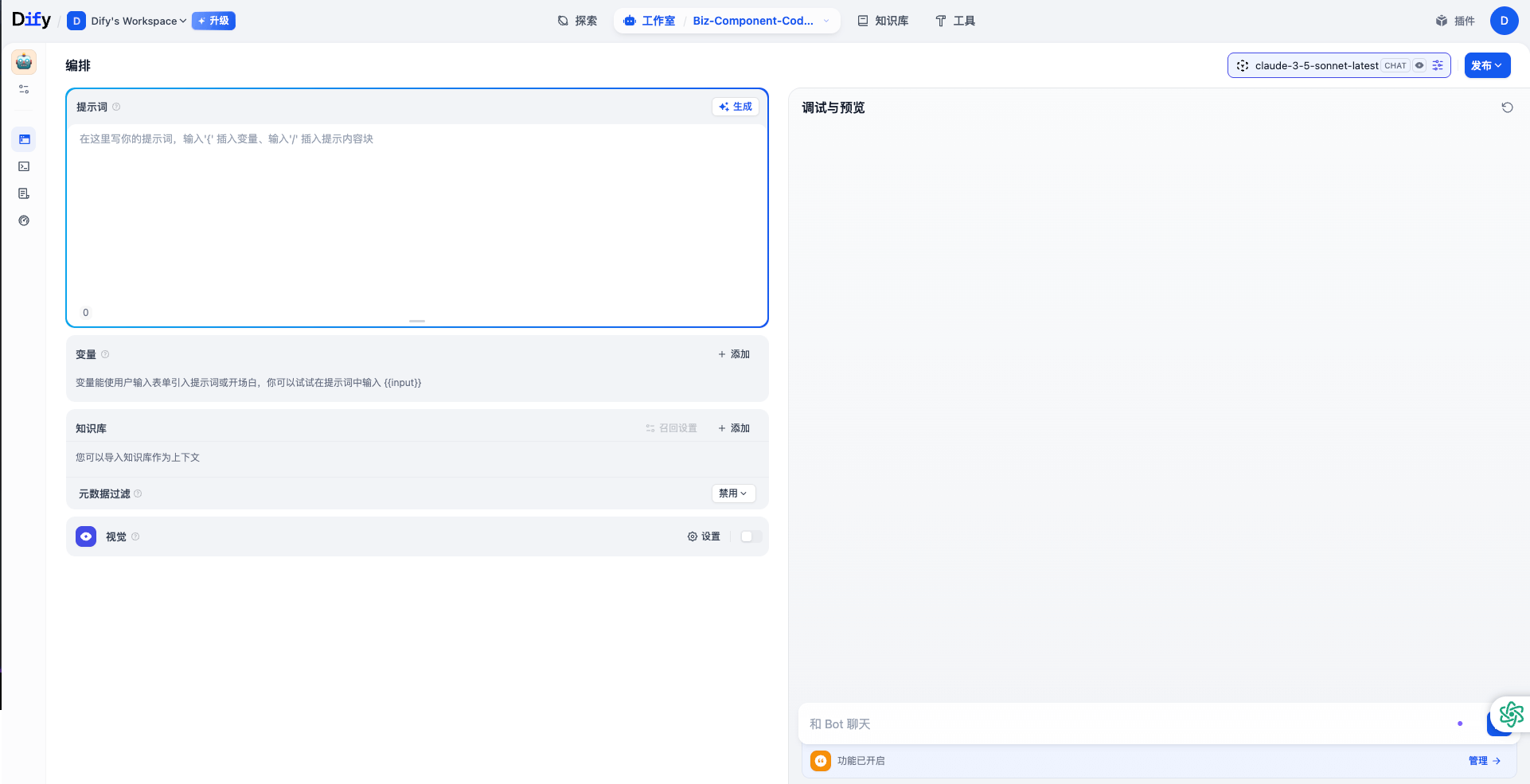
Task: Toggle the 视觉 vision switch
Action: (751, 536)
